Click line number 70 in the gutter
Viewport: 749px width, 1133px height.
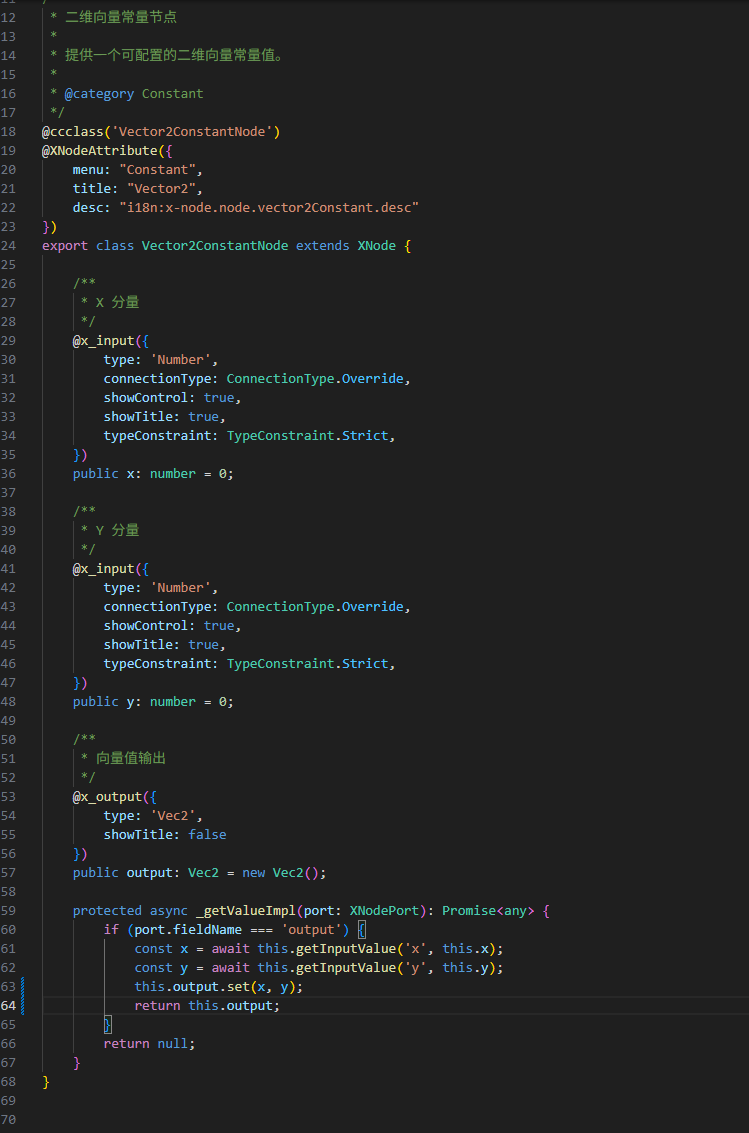pyautogui.click(x=8, y=1119)
